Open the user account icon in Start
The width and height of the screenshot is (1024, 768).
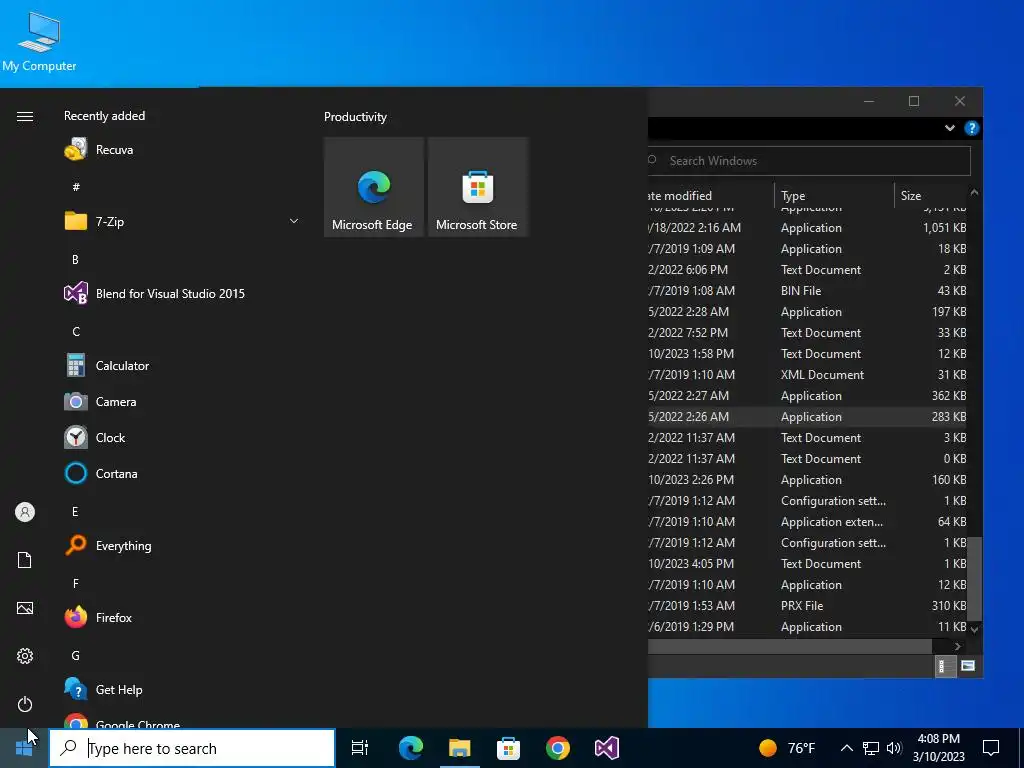click(x=25, y=512)
